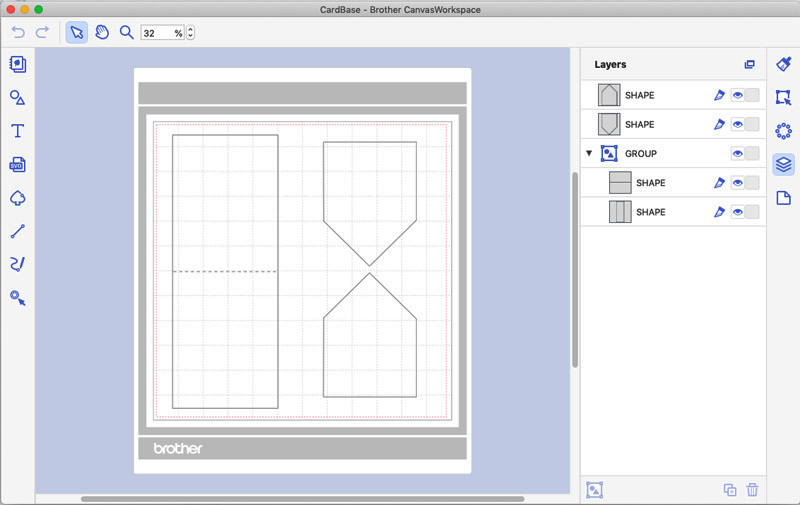The height and width of the screenshot is (505, 800).
Task: Collapse the GROUP layer disclosure triangle
Action: pos(590,154)
